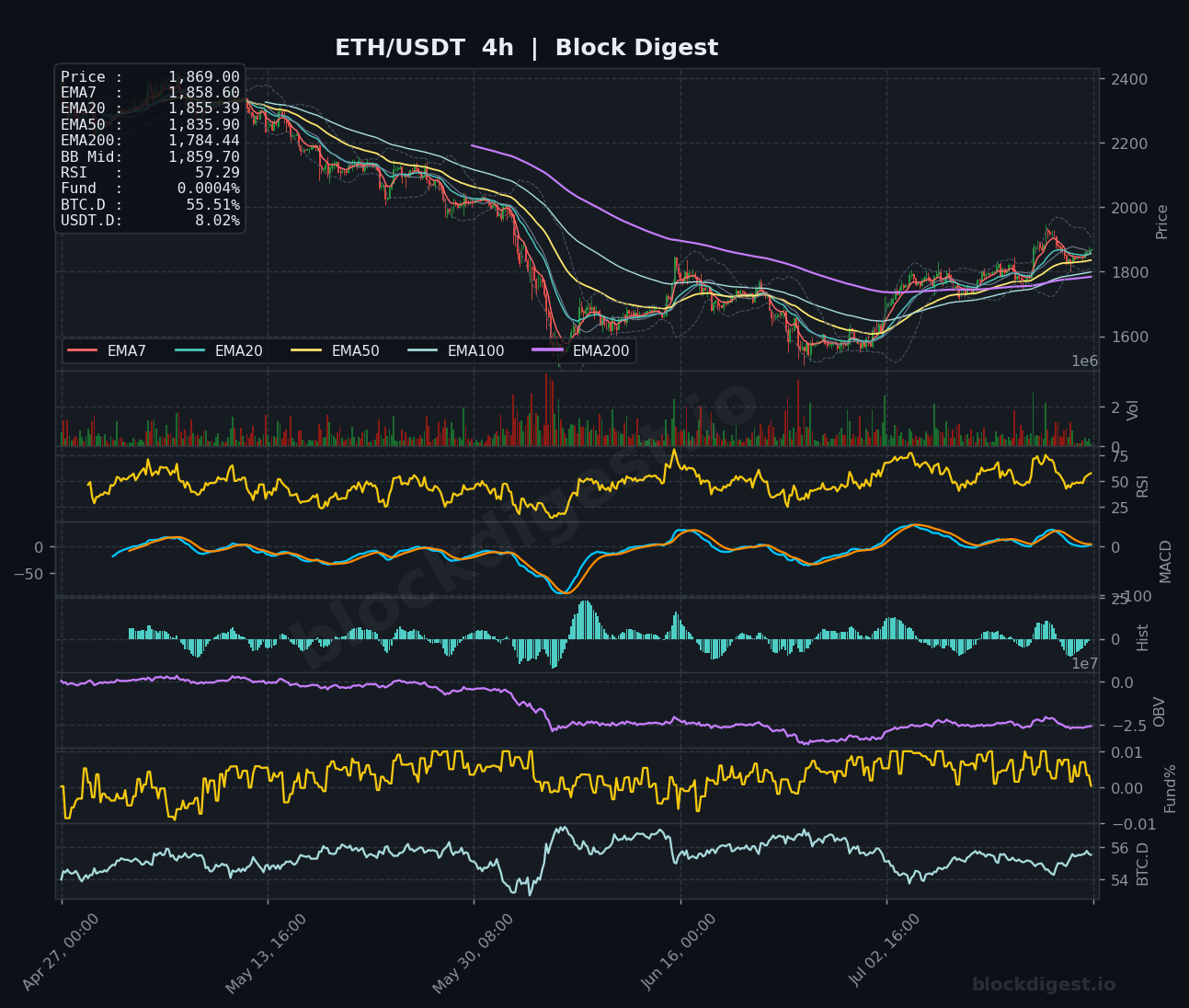
Task: Click the EMA200 1,784.44 value row
Action: (x=150, y=141)
